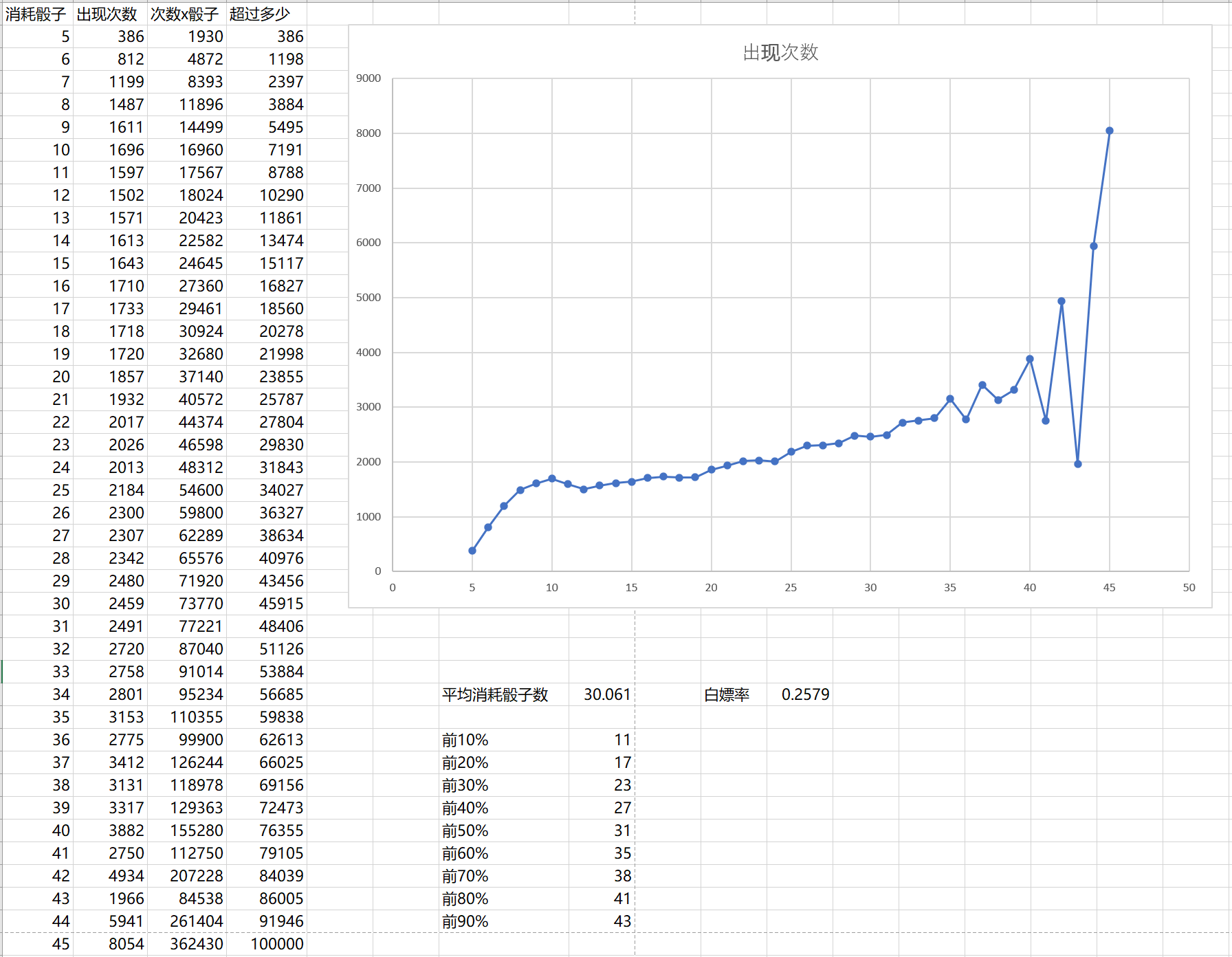The image size is (1232, 957).
Task: Click cell with value 84538
Action: point(186,899)
